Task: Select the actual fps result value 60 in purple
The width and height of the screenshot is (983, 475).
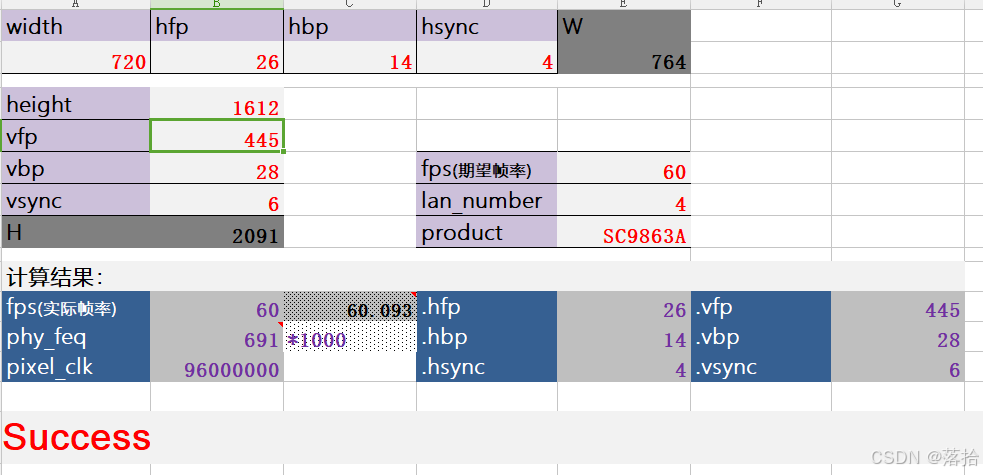Action: [x=217, y=306]
